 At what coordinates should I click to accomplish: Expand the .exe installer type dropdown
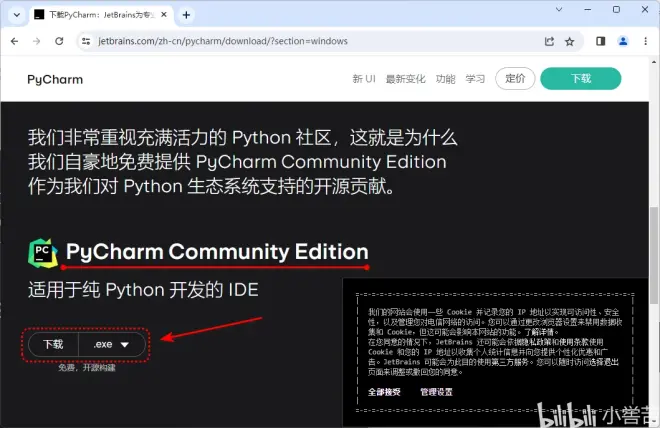coord(112,344)
